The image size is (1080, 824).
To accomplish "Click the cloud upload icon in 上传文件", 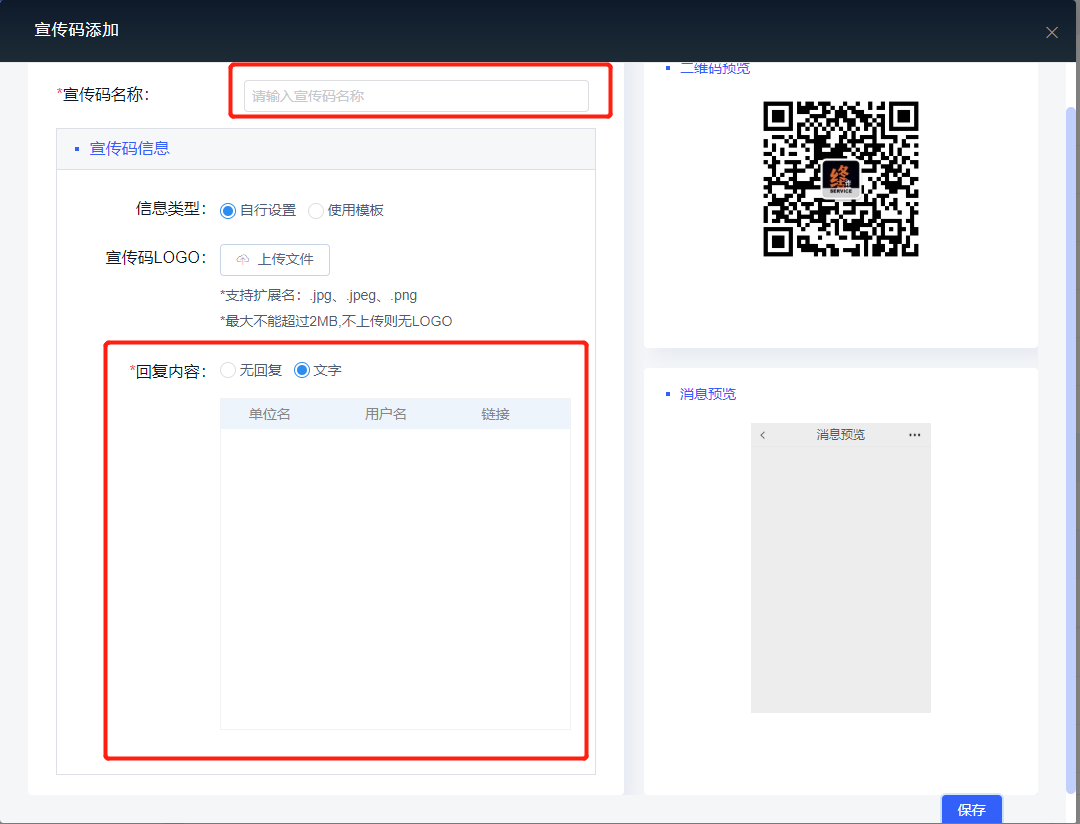I will [242, 260].
